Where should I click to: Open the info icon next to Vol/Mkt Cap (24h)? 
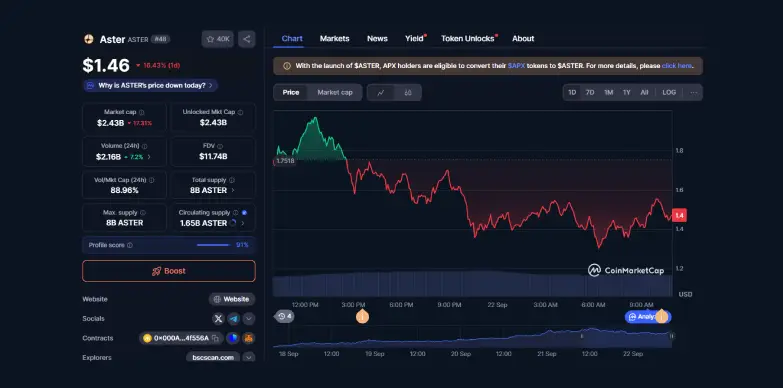point(151,180)
